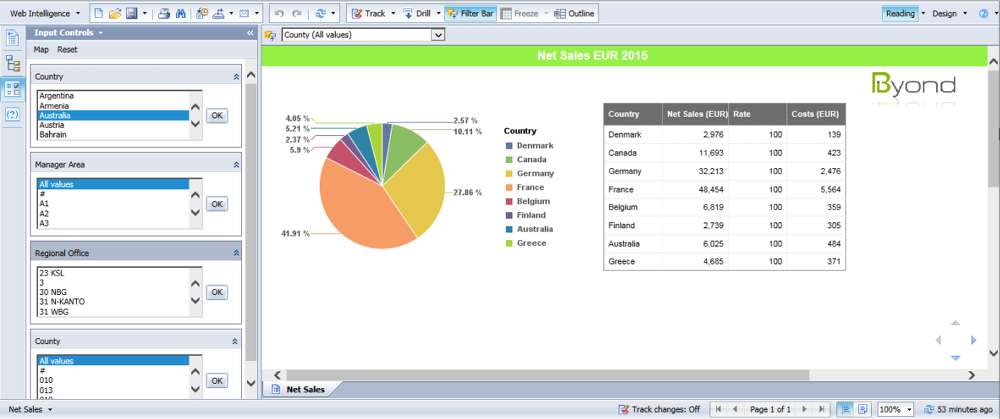
Task: Open the Web Intelligence menu
Action: pos(45,14)
